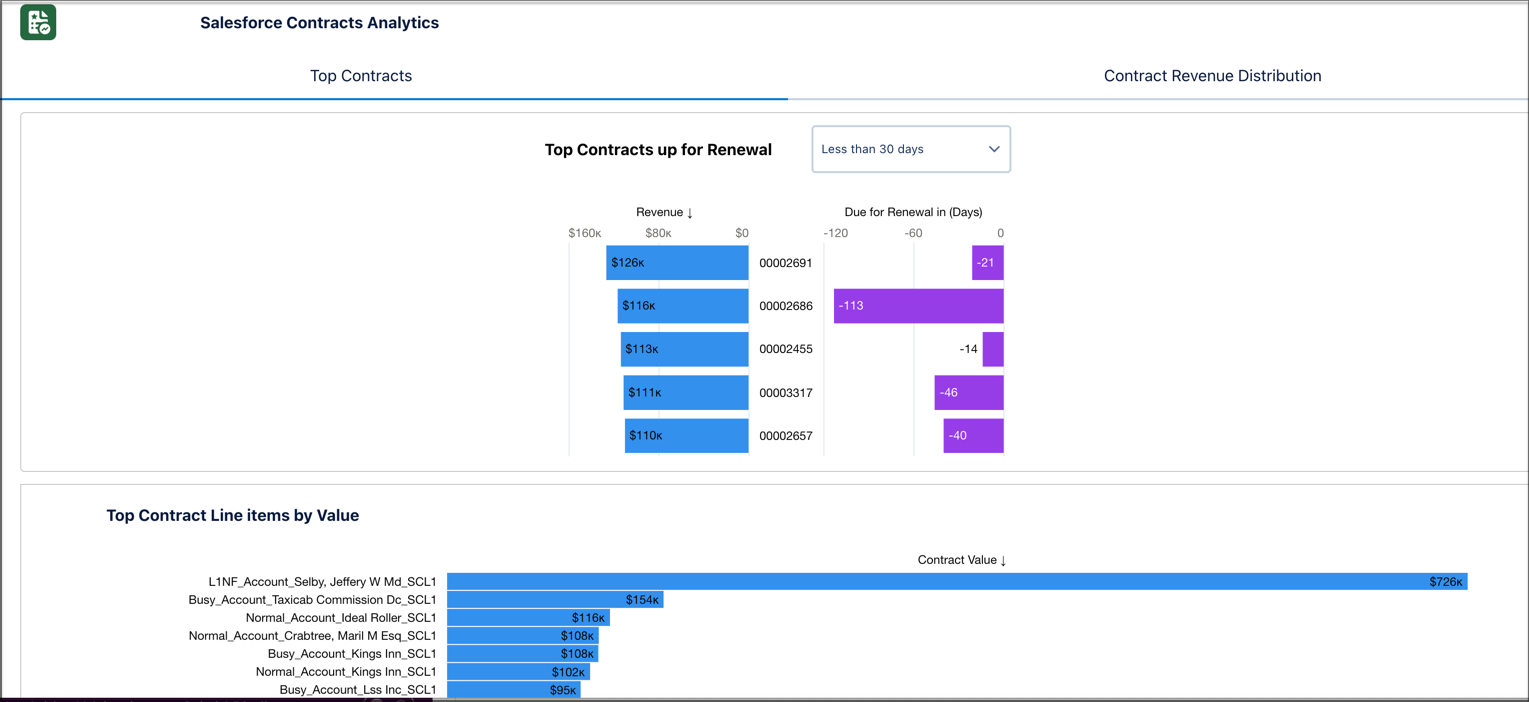Image resolution: width=1529 pixels, height=702 pixels.
Task: Click the green Contracts Analytics app icon
Action: 38,22
